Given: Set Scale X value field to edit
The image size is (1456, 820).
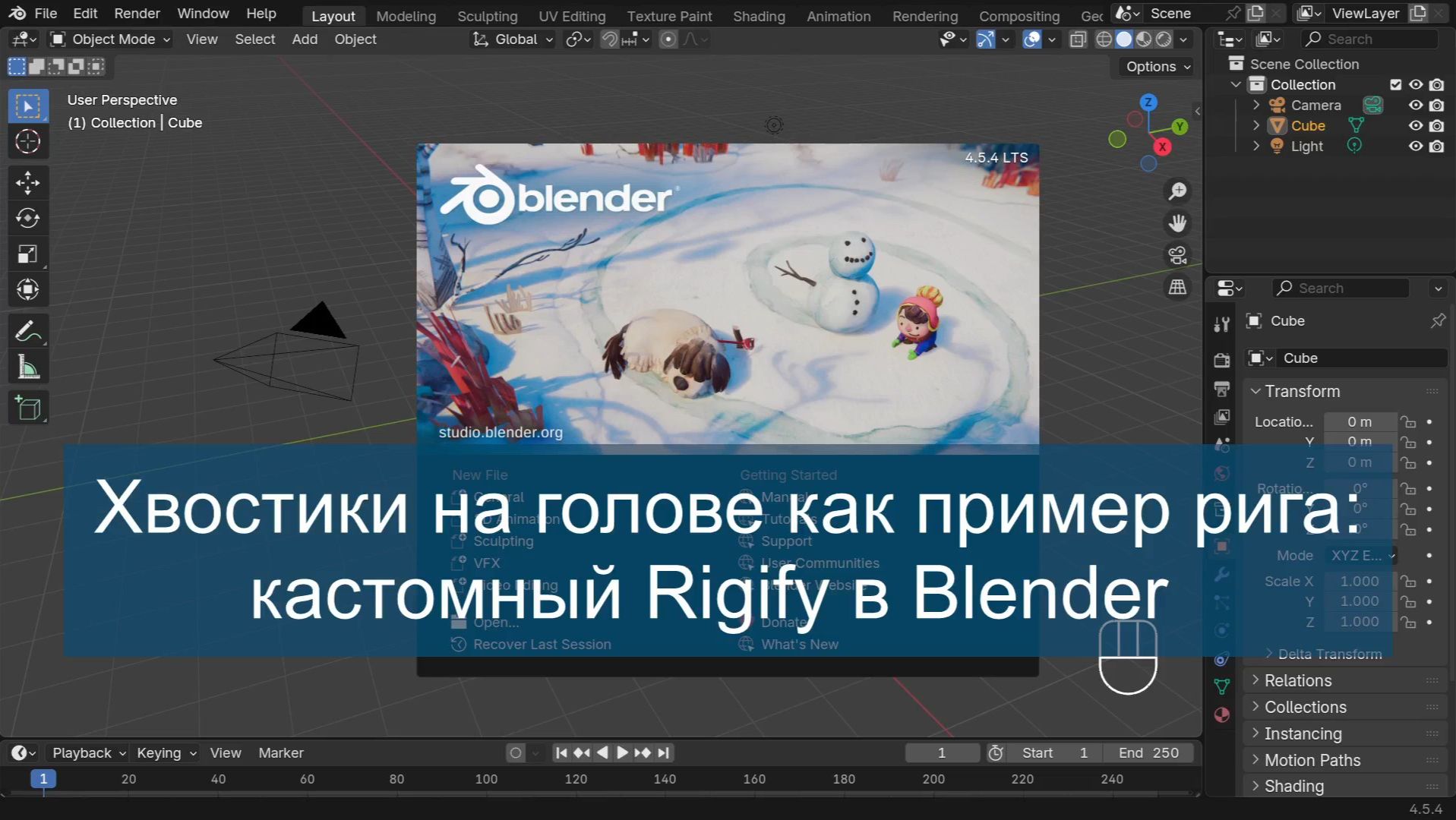Looking at the screenshot, I should pyautogui.click(x=1359, y=581).
